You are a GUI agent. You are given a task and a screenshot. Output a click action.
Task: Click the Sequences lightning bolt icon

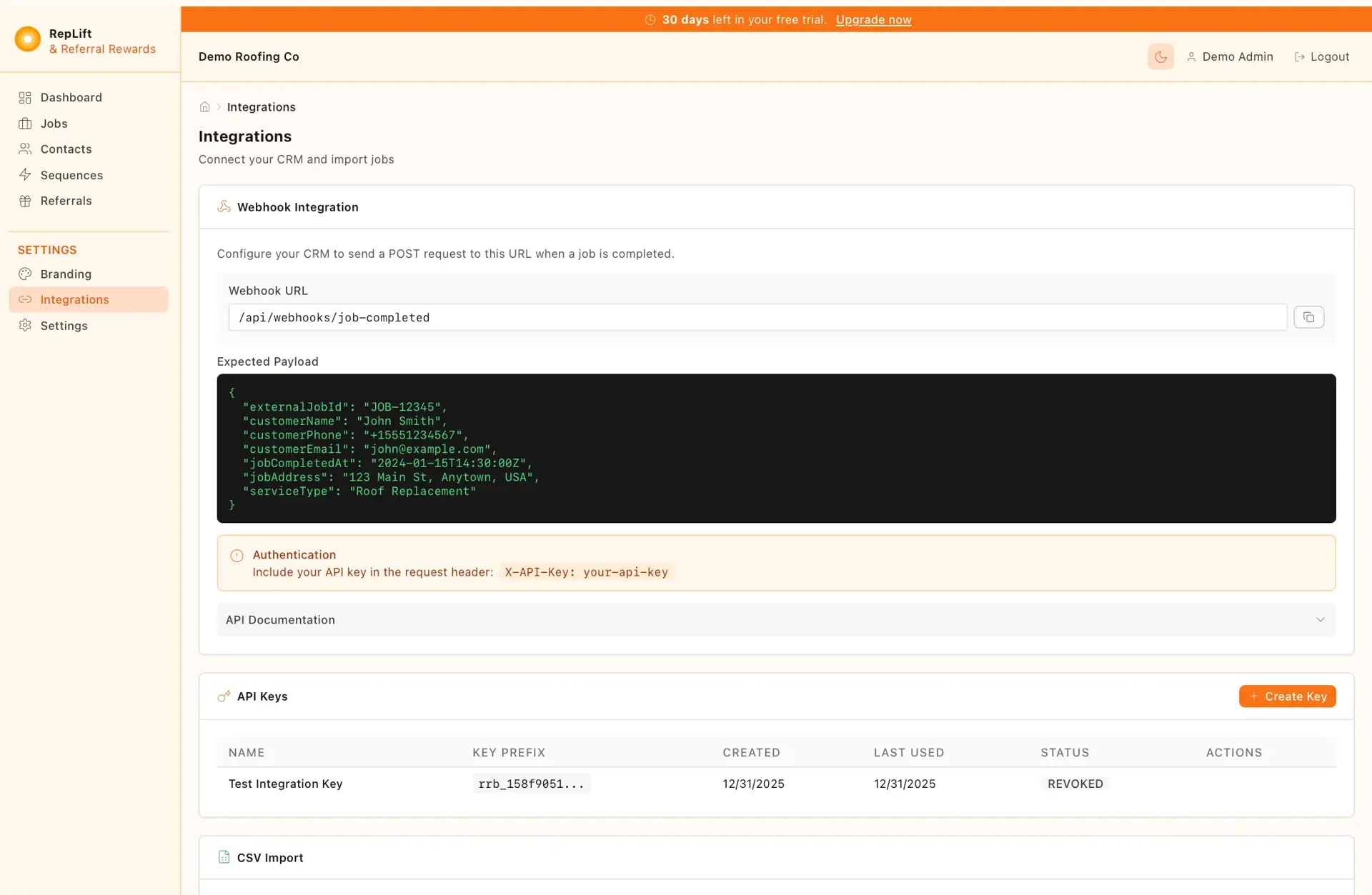coord(25,175)
